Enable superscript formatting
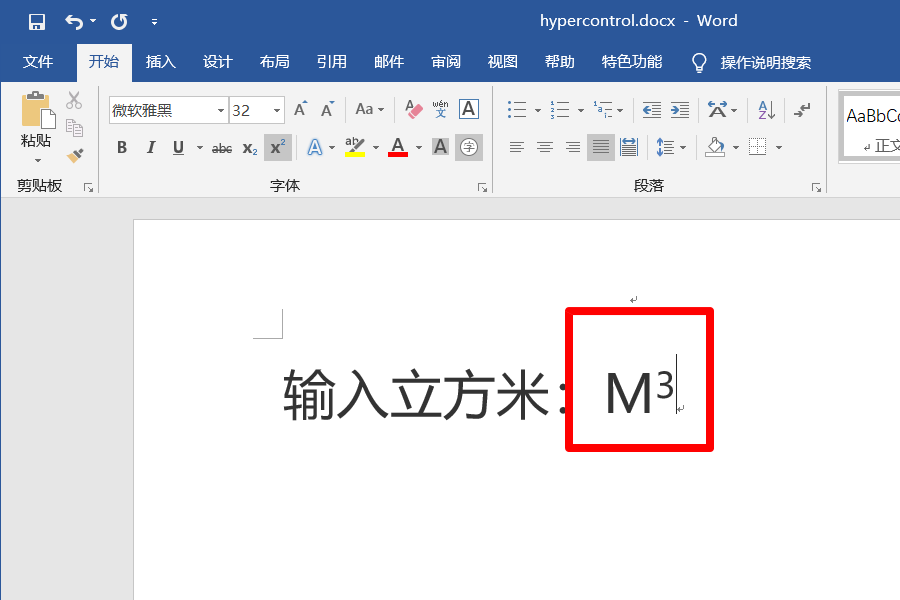900x600 pixels. 276,147
